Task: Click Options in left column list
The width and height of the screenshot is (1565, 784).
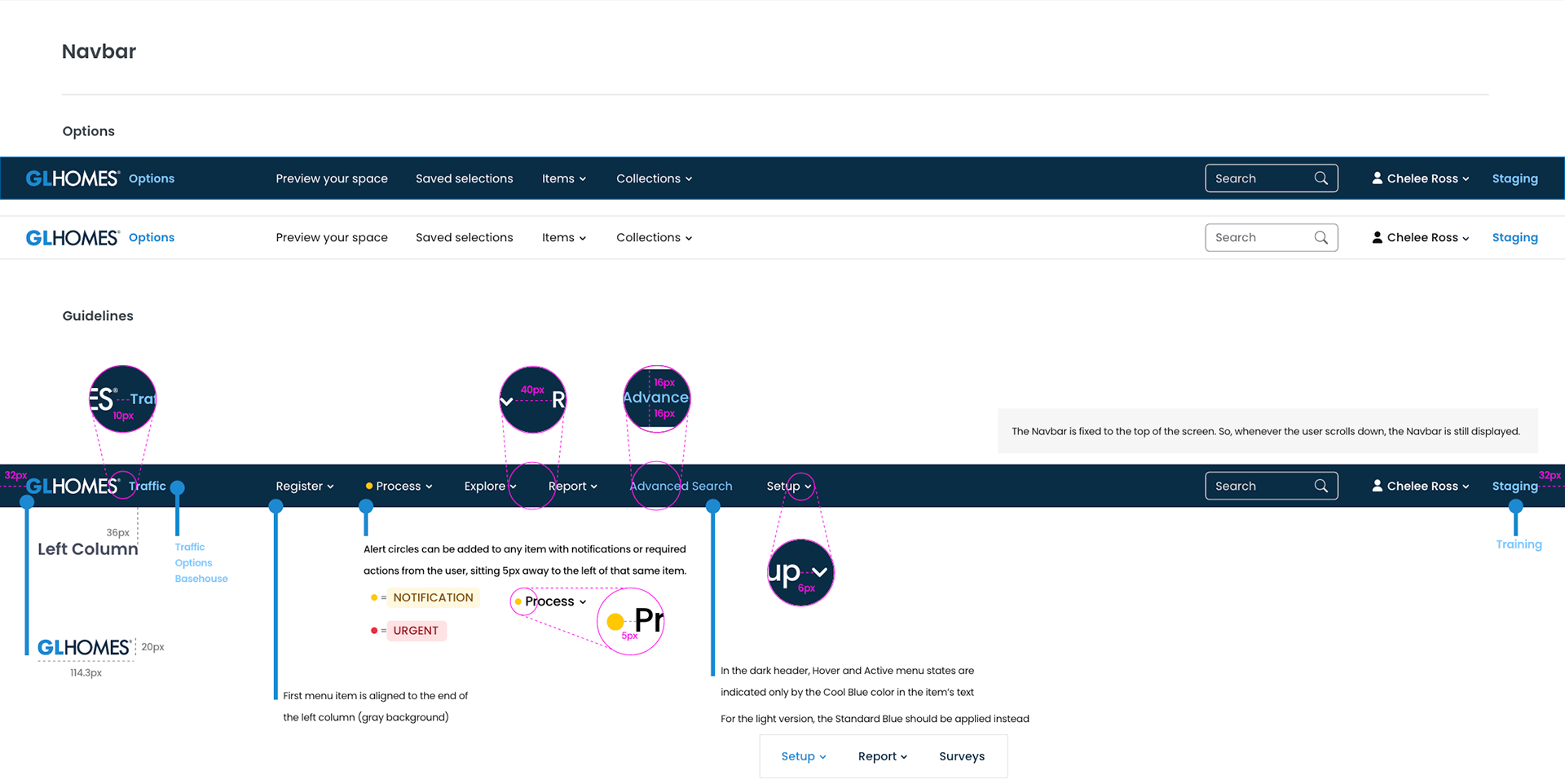Action: pos(193,563)
